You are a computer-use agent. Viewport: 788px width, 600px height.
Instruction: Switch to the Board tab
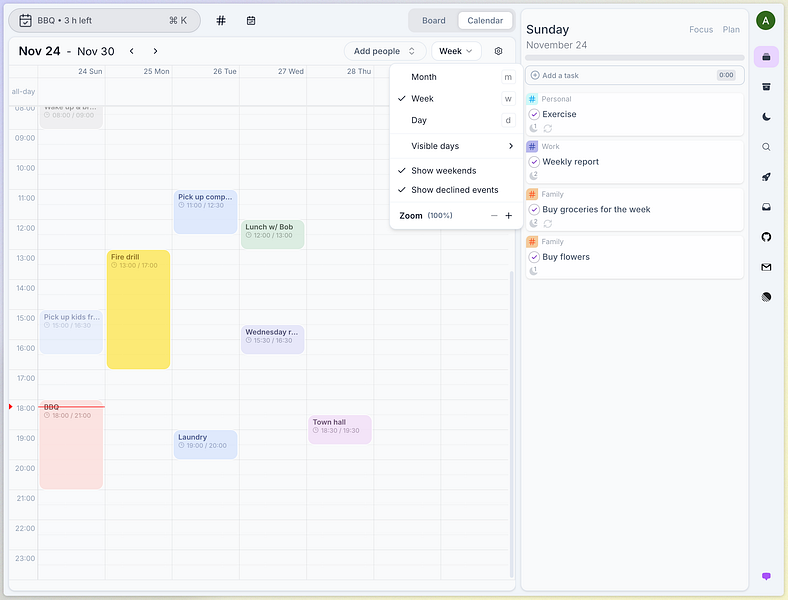click(x=433, y=21)
